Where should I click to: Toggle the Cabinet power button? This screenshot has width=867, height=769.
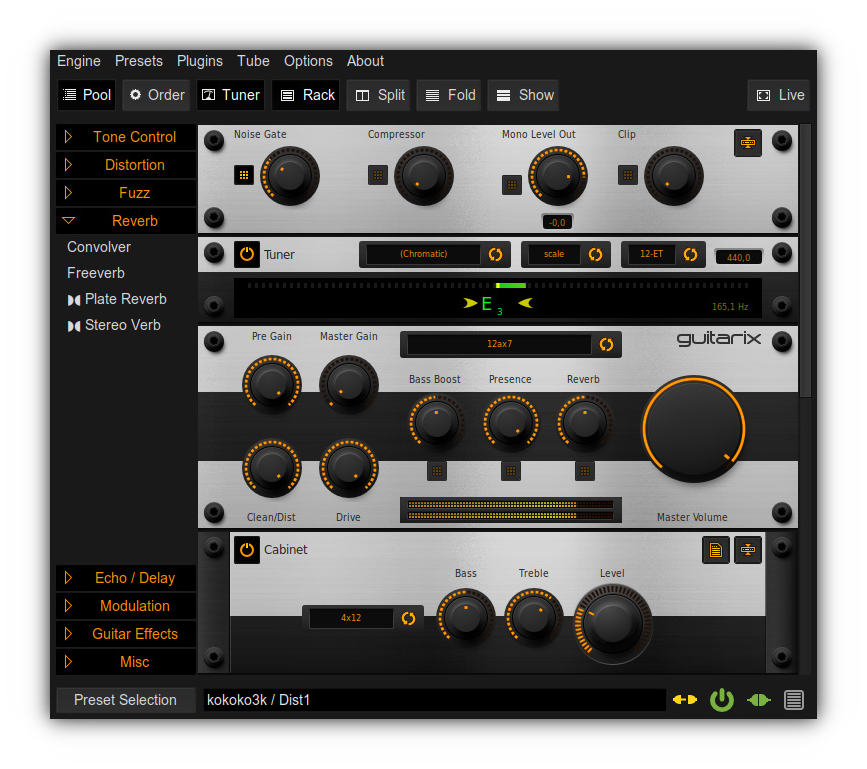pos(246,549)
